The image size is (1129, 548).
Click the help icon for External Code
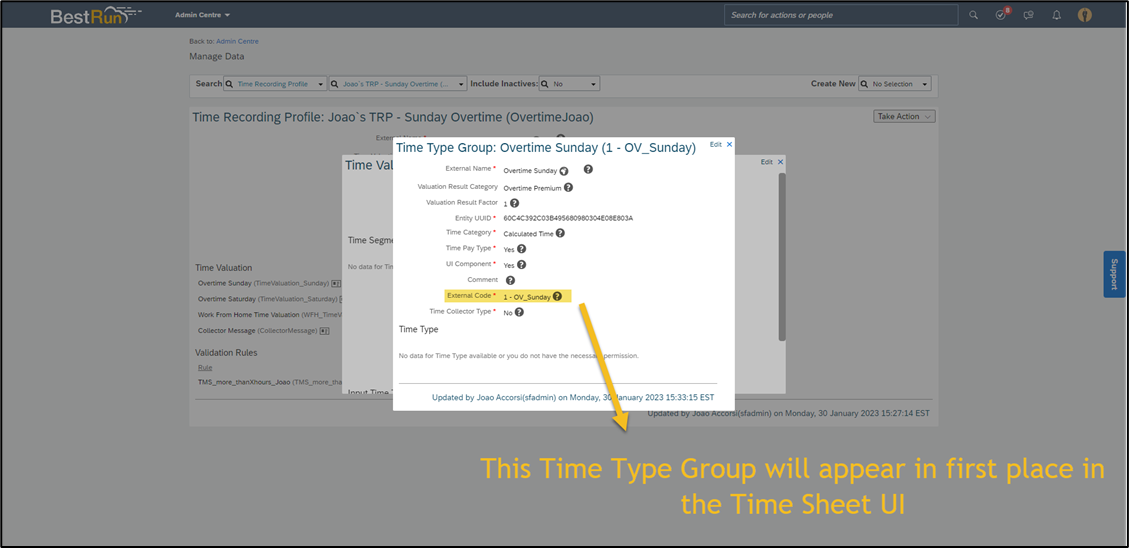pos(557,296)
